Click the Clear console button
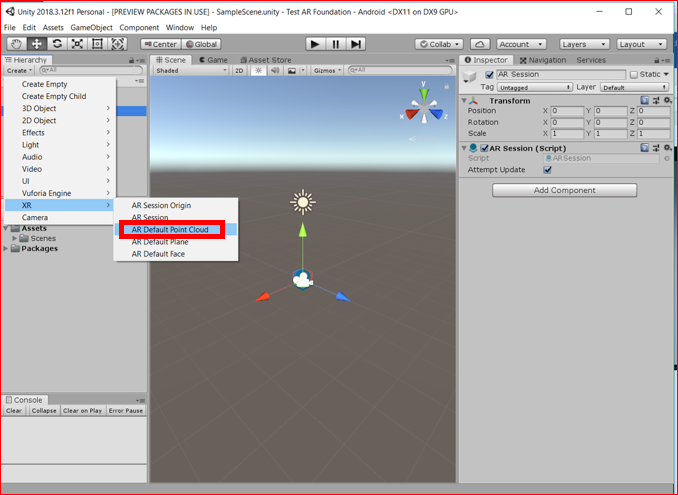The width and height of the screenshot is (678, 495). click(x=14, y=411)
